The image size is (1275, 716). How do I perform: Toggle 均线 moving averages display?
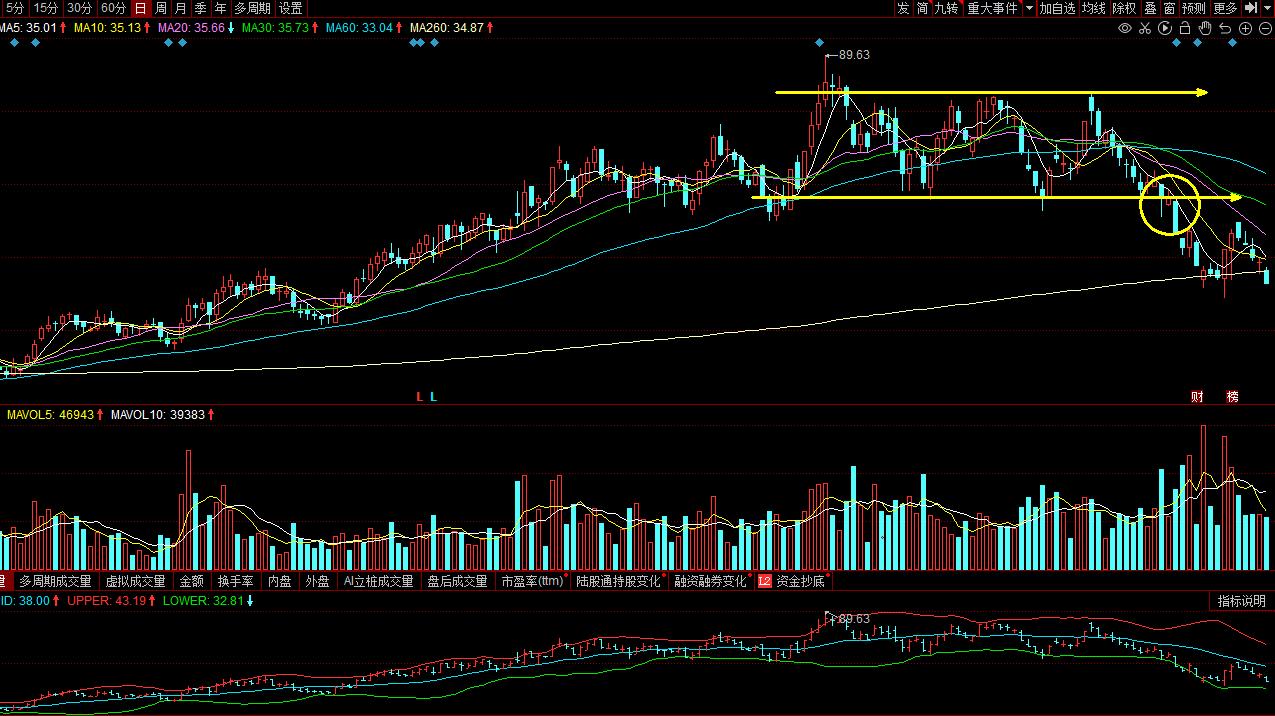[1094, 8]
